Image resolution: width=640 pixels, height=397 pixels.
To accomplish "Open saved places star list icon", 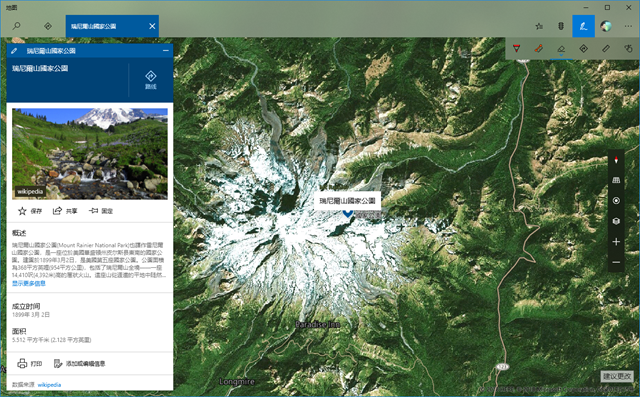I will pyautogui.click(x=539, y=26).
